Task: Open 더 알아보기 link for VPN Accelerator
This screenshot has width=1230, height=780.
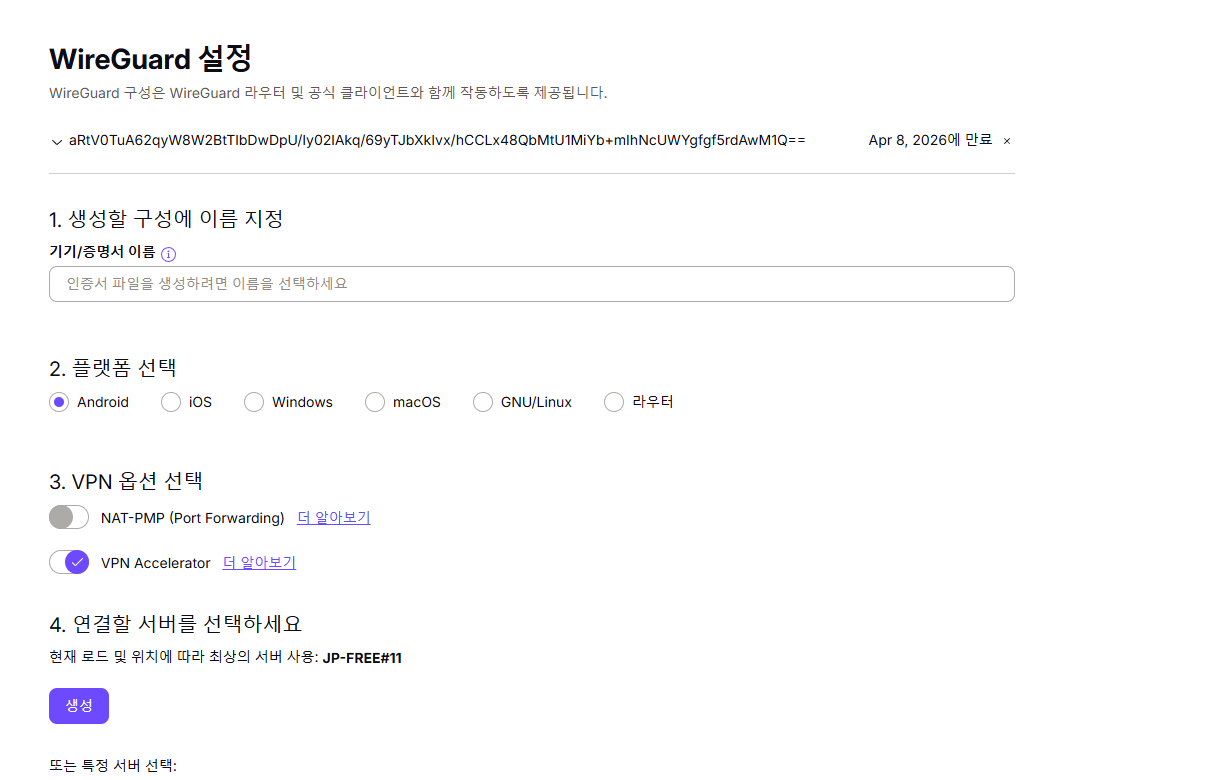Action: [259, 562]
